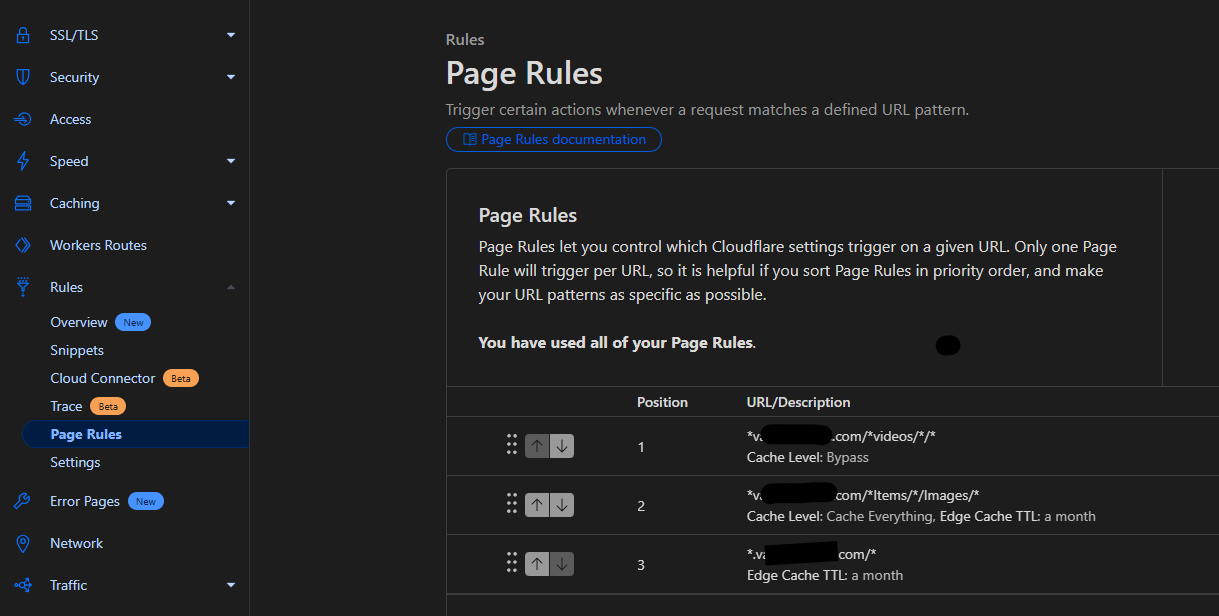The width and height of the screenshot is (1219, 616).
Task: Click the Error Pages wrench icon
Action: pyautogui.click(x=23, y=501)
